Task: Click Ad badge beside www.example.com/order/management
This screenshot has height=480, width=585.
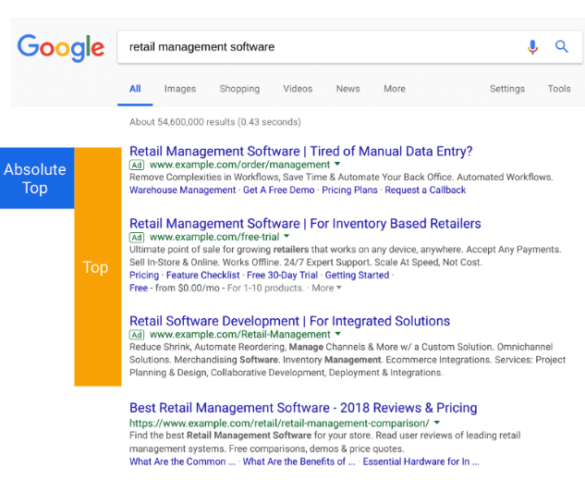Action: (137, 164)
